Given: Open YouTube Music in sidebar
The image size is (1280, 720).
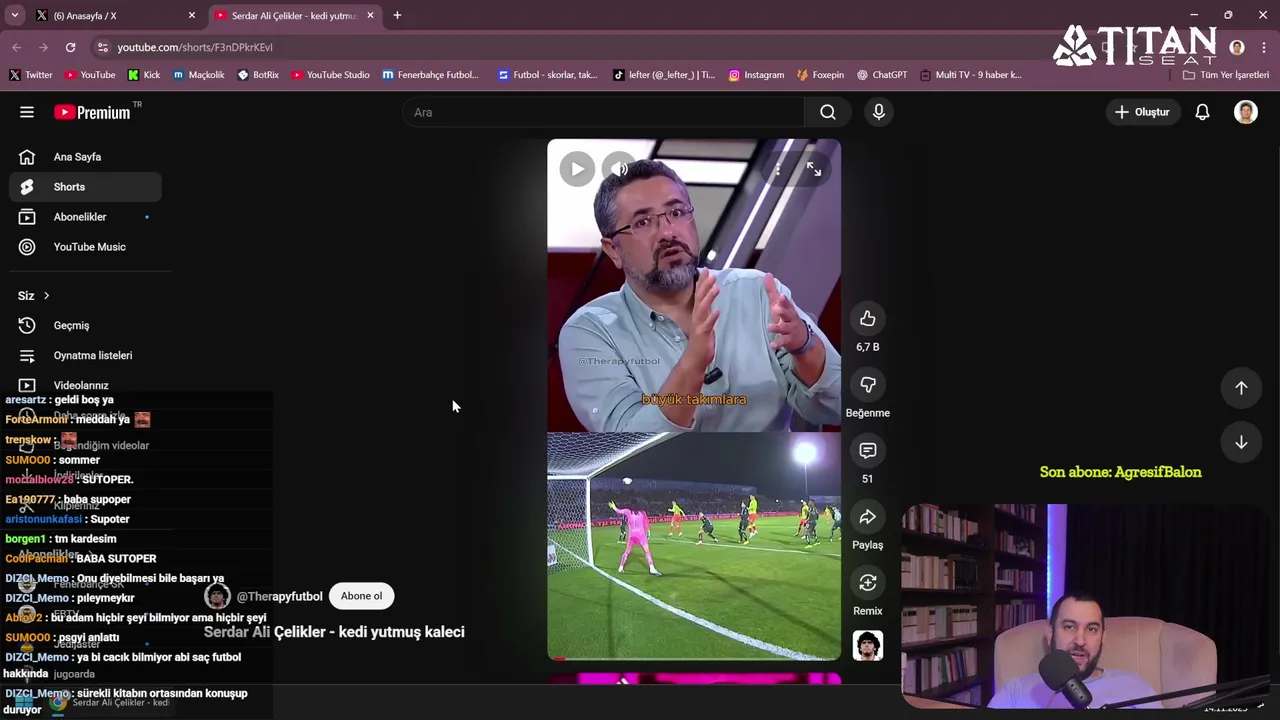Looking at the screenshot, I should point(85,247).
